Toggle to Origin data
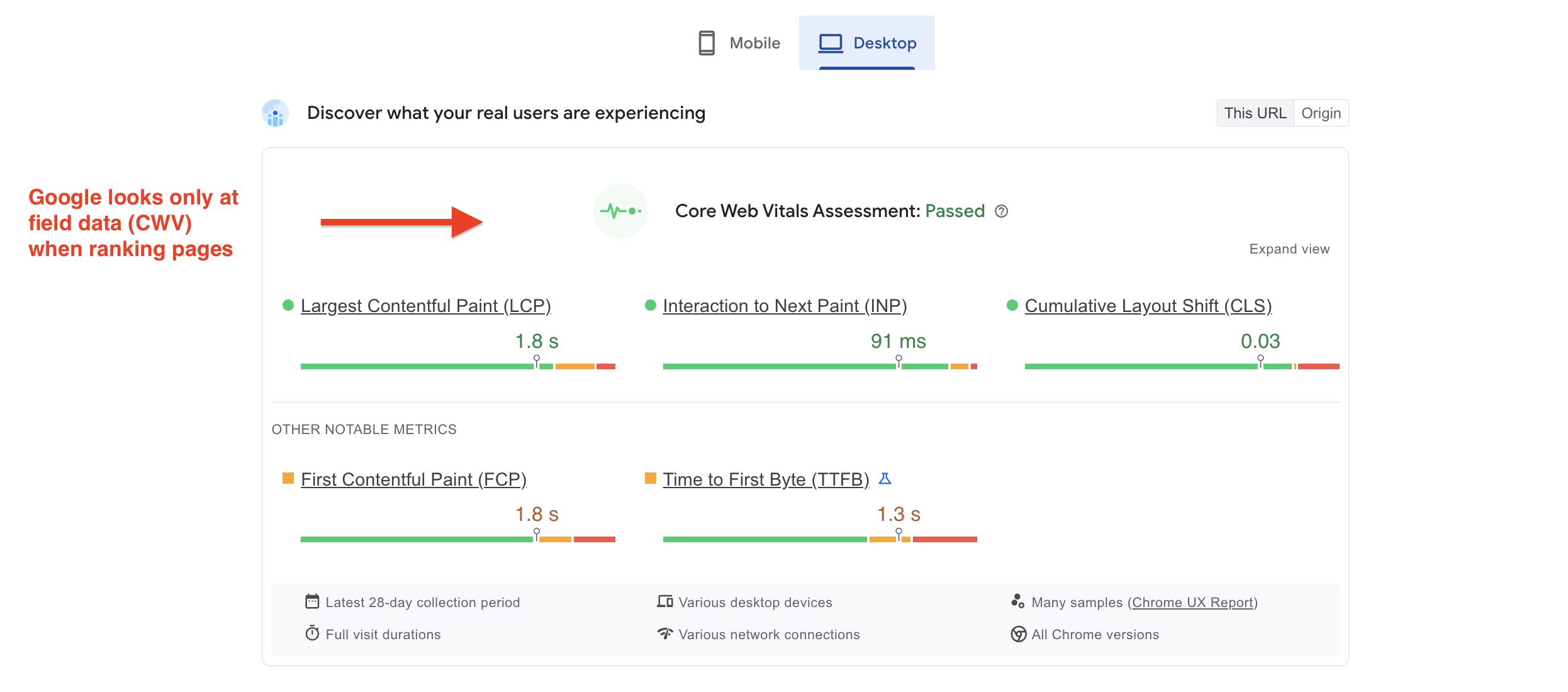The image size is (1568, 692). tap(1321, 113)
